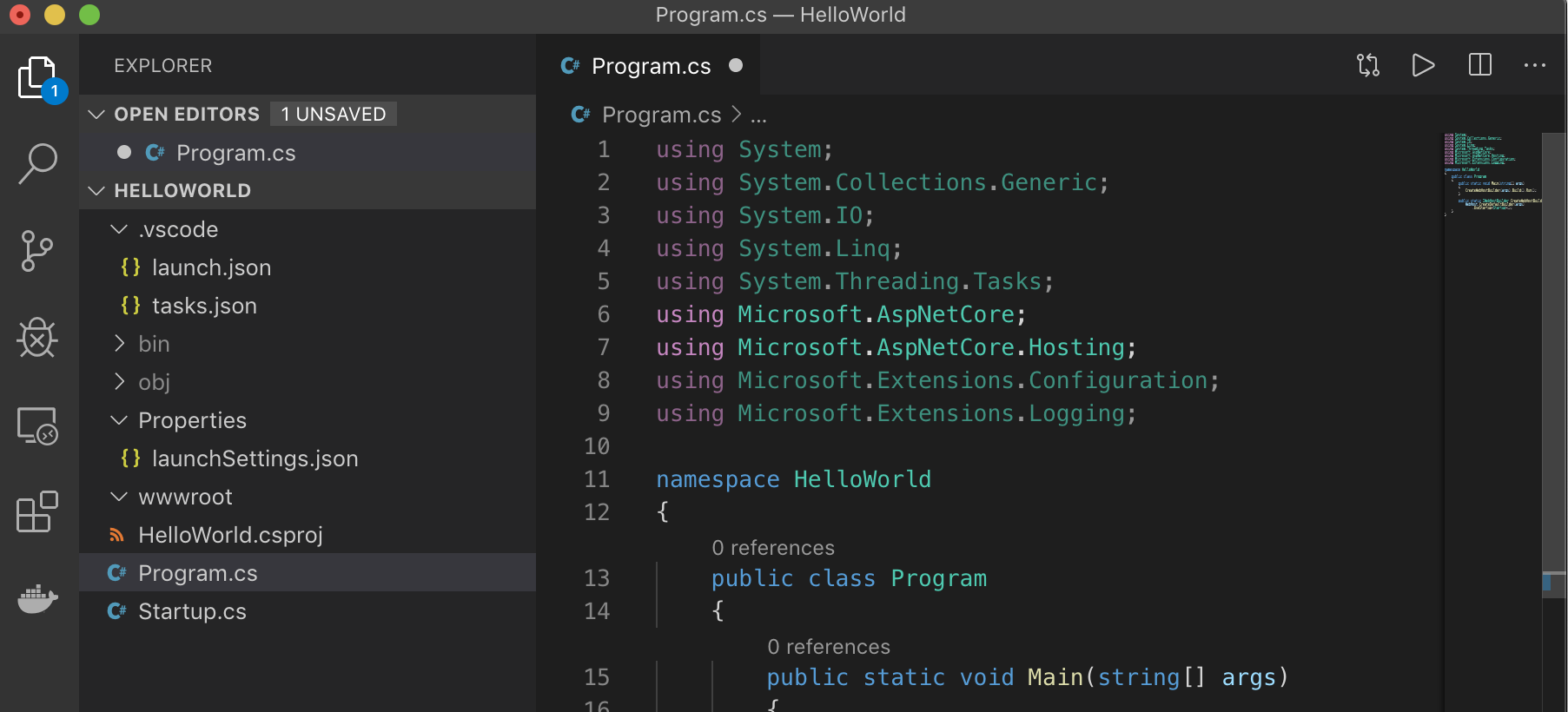Open Program.cs under Open Editors
The width and height of the screenshot is (1568, 712).
pos(308,153)
